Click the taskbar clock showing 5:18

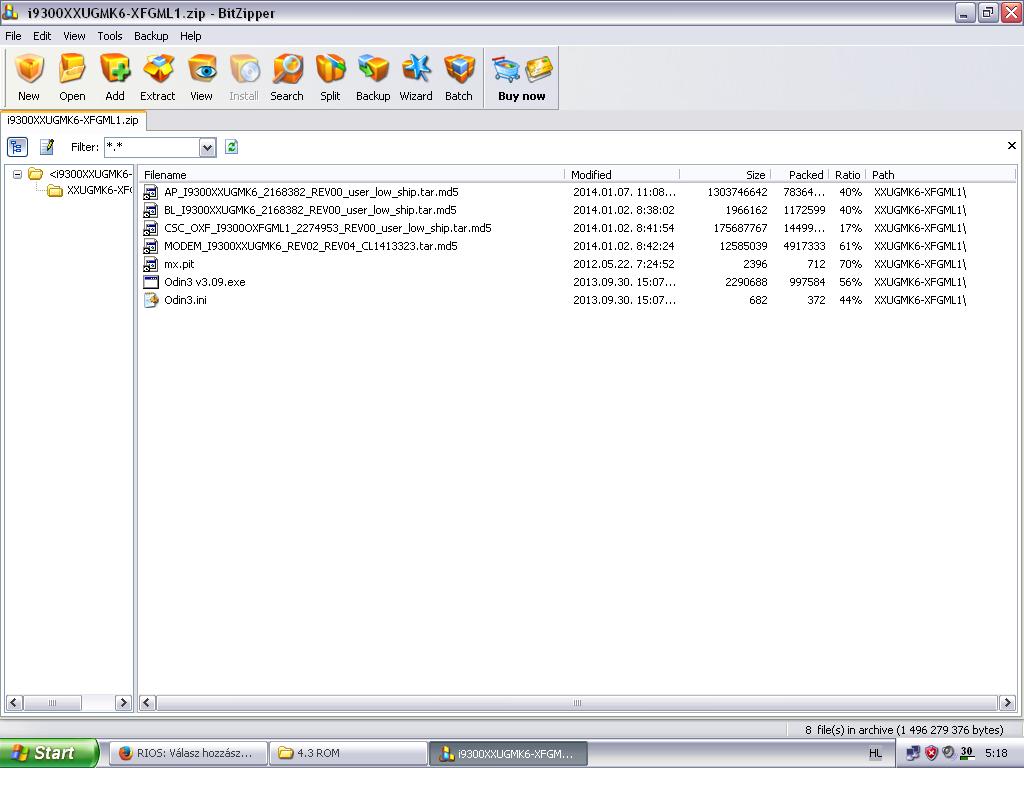[x=996, y=753]
